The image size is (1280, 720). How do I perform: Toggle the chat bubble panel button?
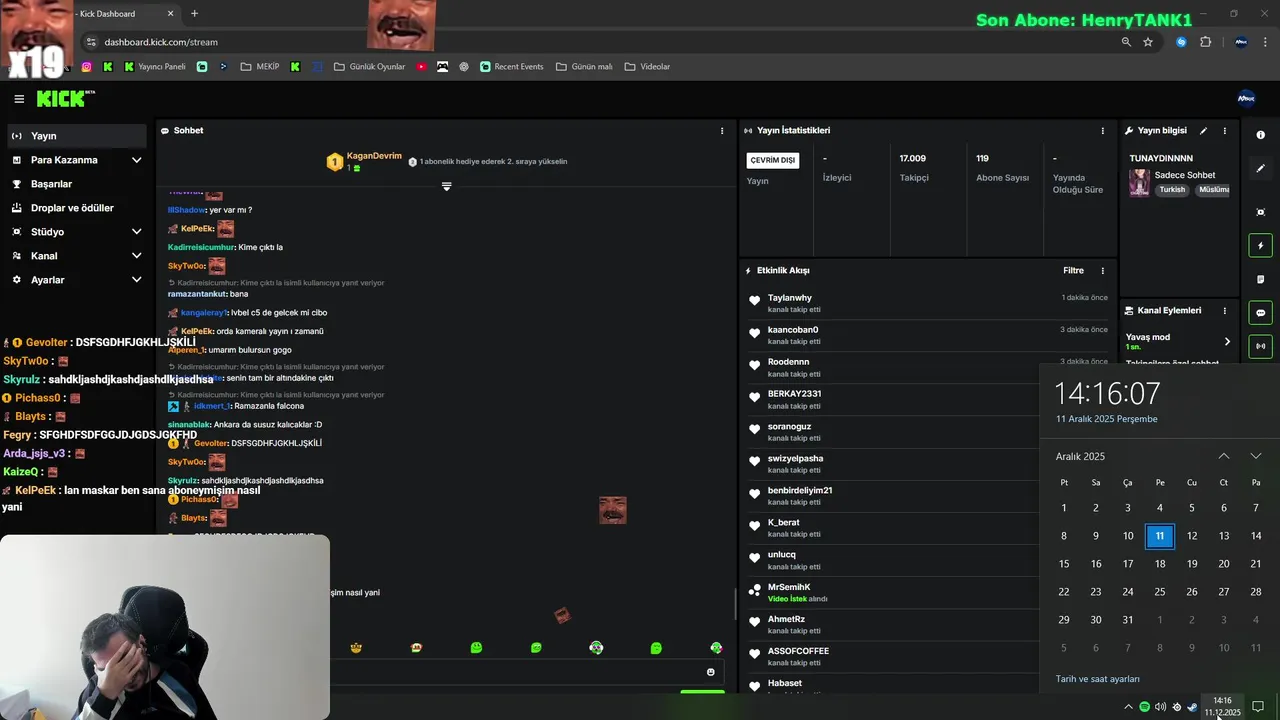pos(1260,313)
